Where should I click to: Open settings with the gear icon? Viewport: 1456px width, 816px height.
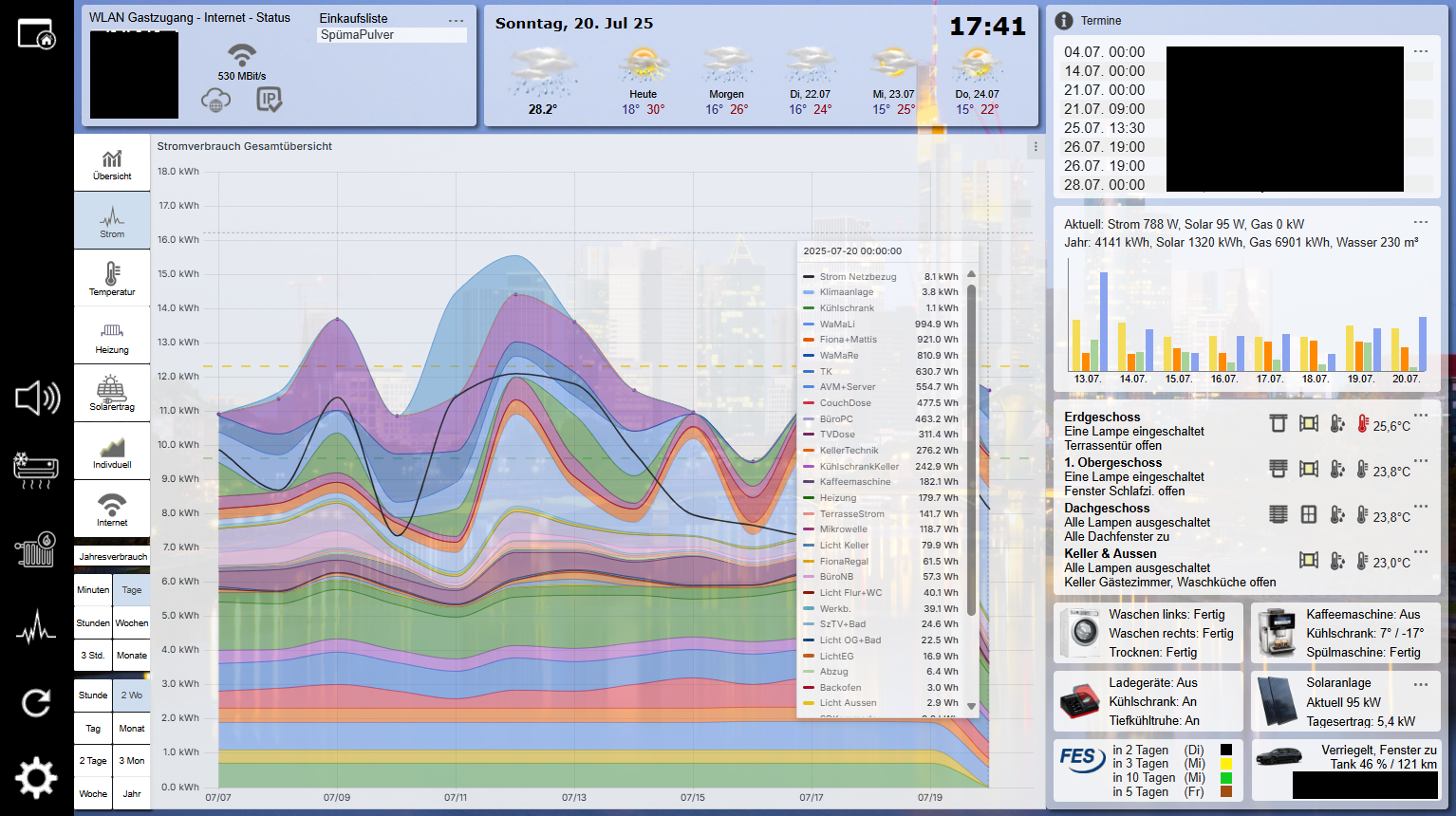[36, 779]
